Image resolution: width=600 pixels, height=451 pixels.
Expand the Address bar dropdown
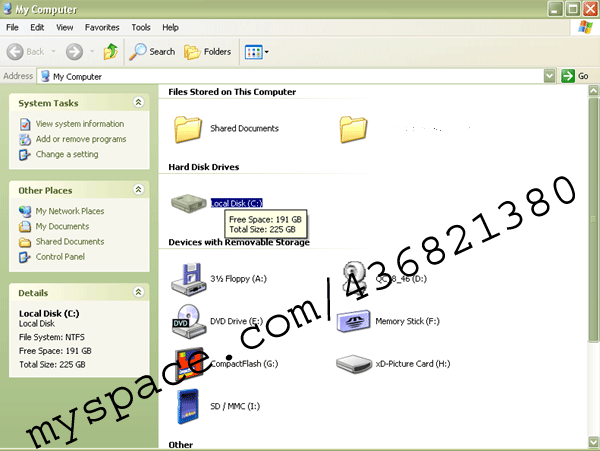tap(549, 76)
